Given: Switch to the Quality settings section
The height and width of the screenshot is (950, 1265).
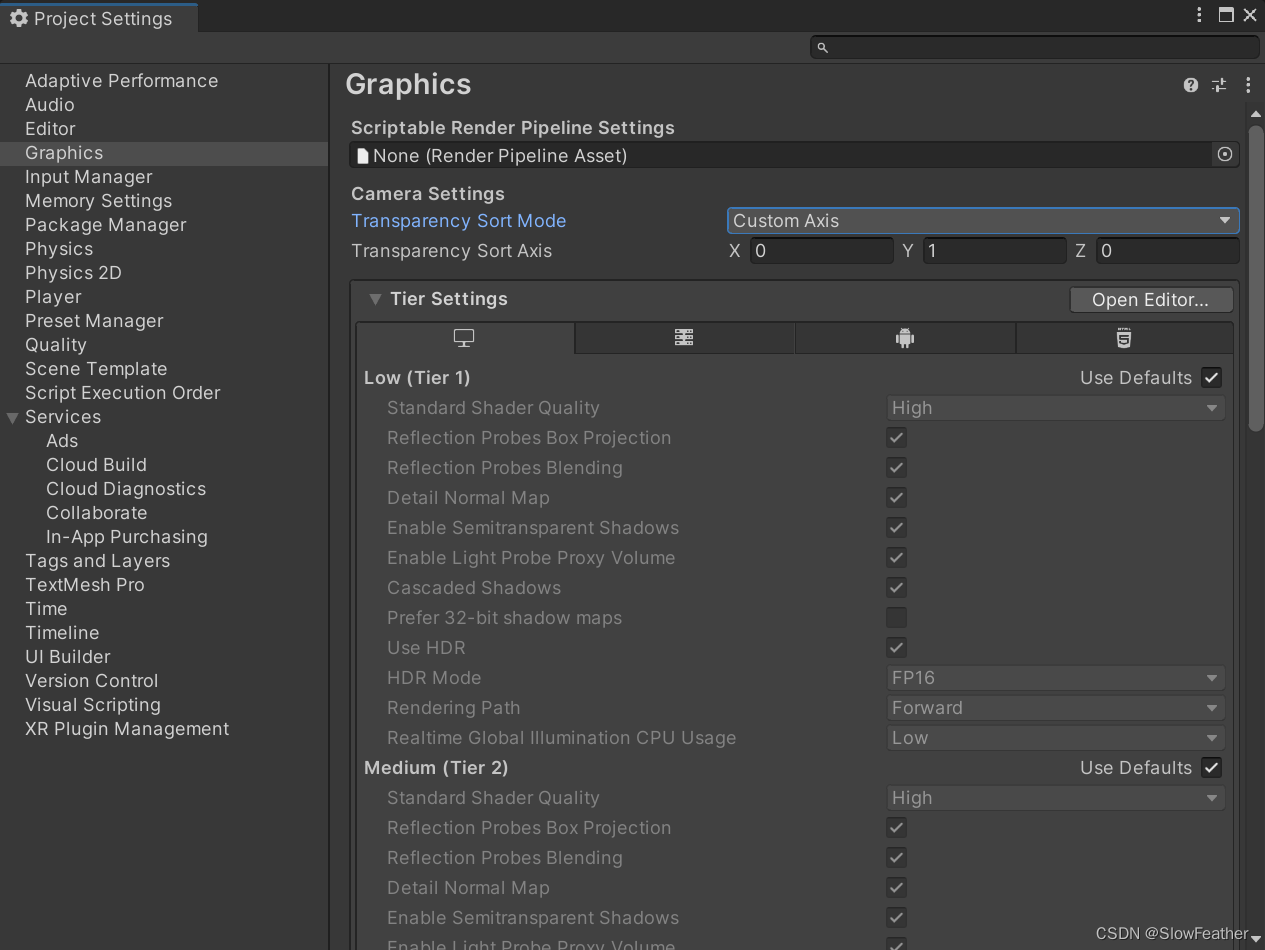Looking at the screenshot, I should (56, 344).
